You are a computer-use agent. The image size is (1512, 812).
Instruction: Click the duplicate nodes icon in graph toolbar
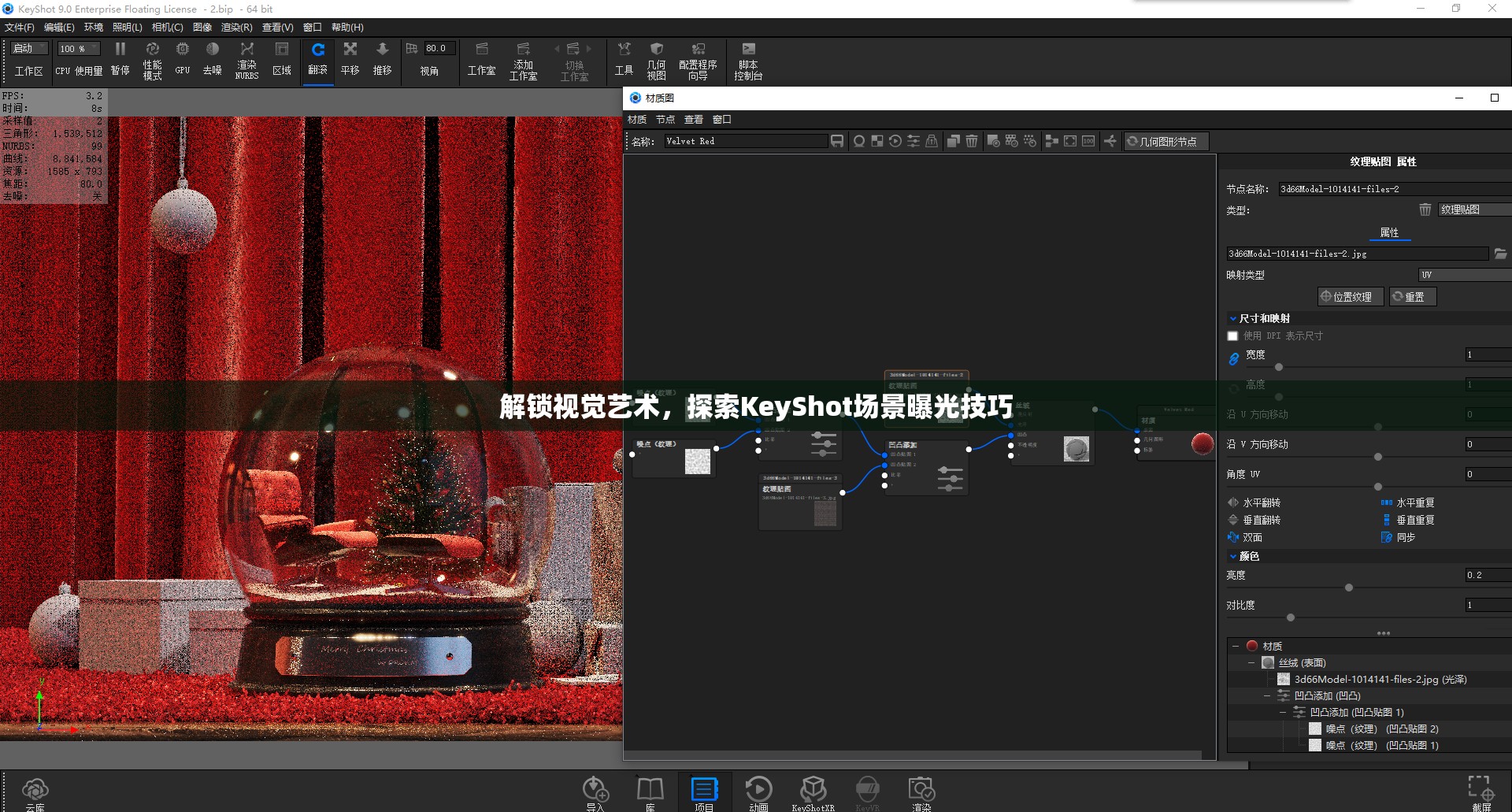(x=953, y=141)
